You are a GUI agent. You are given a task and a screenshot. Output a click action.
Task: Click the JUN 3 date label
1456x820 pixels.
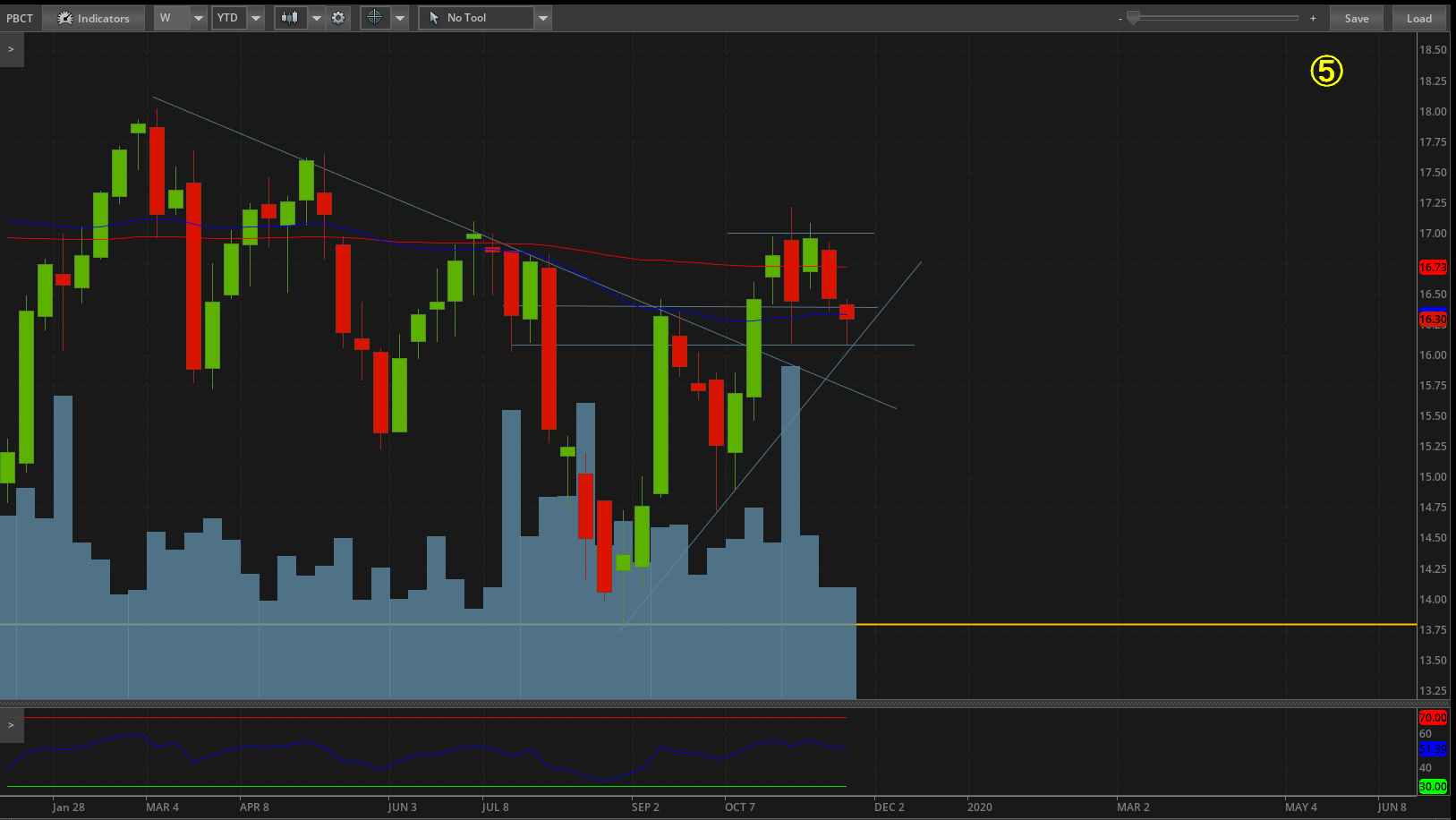pyautogui.click(x=402, y=807)
